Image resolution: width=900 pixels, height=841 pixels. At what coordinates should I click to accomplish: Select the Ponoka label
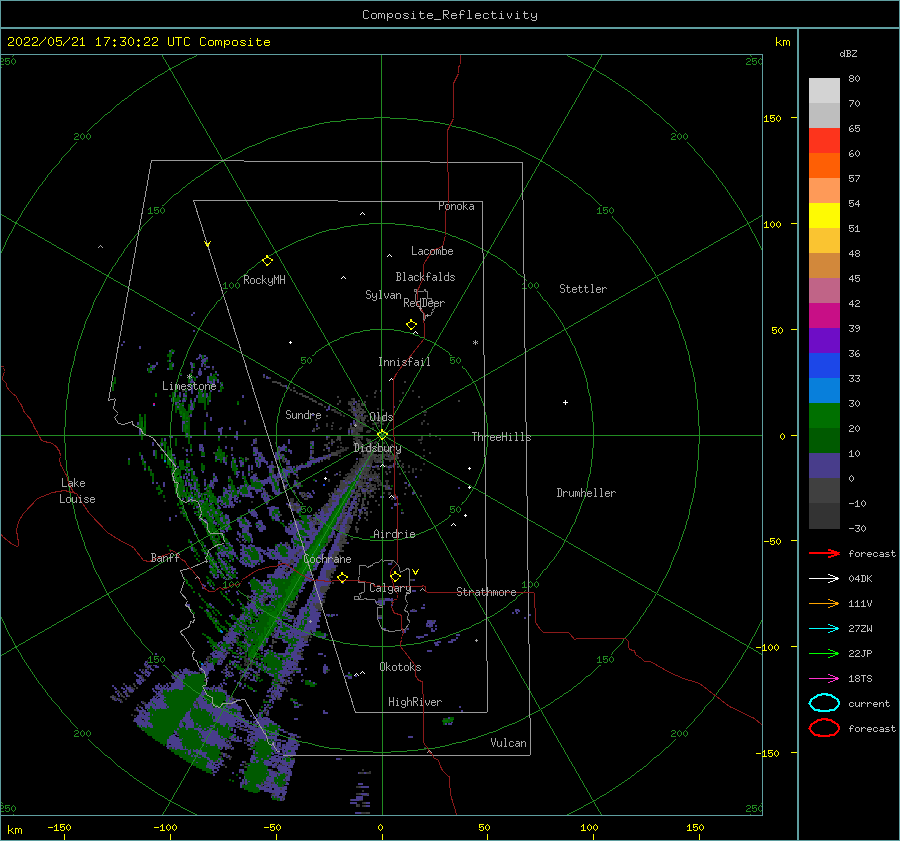[456, 206]
